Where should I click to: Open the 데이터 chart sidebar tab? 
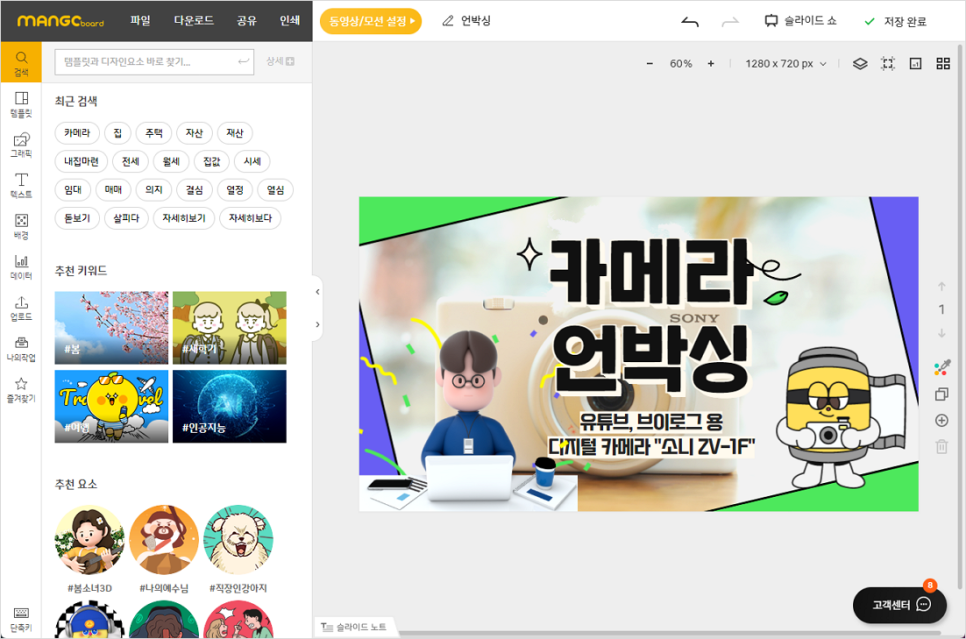click(21, 267)
